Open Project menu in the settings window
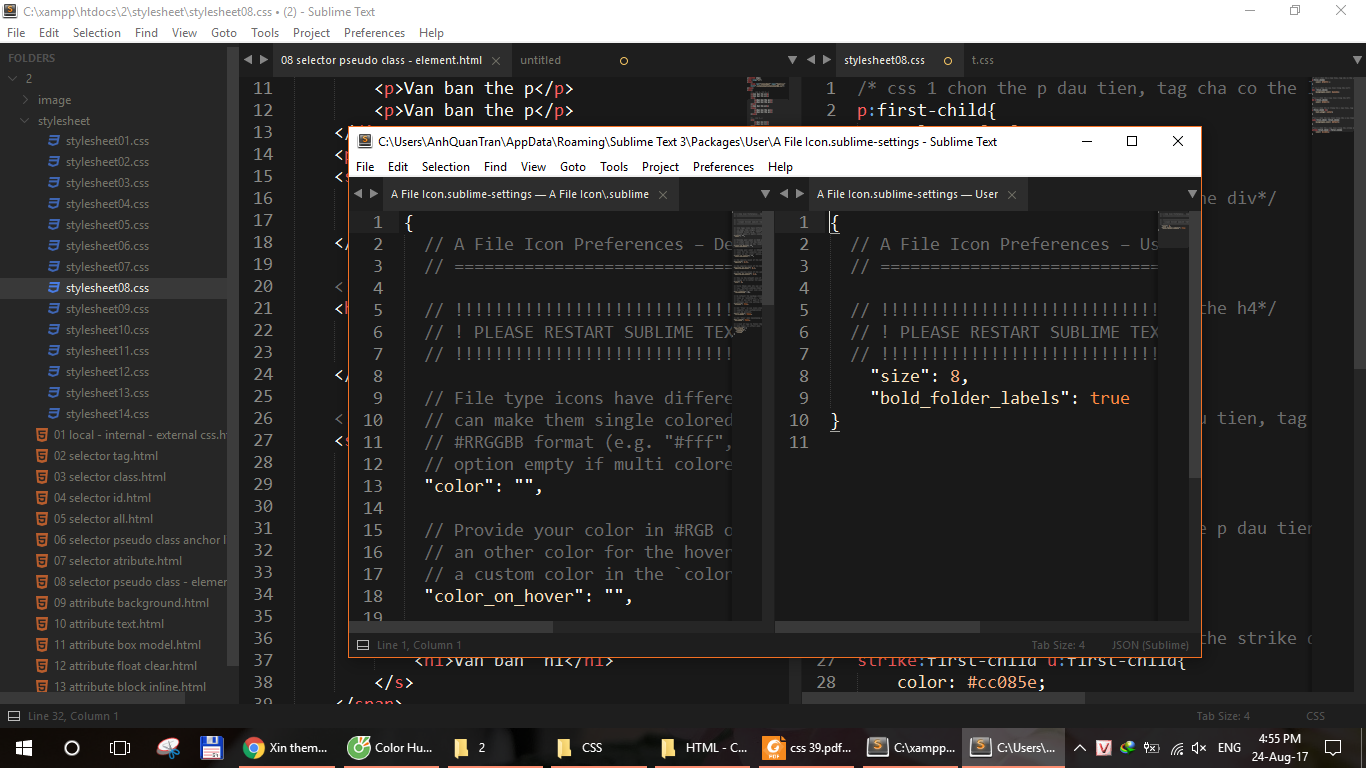The height and width of the screenshot is (768, 1366). [660, 167]
